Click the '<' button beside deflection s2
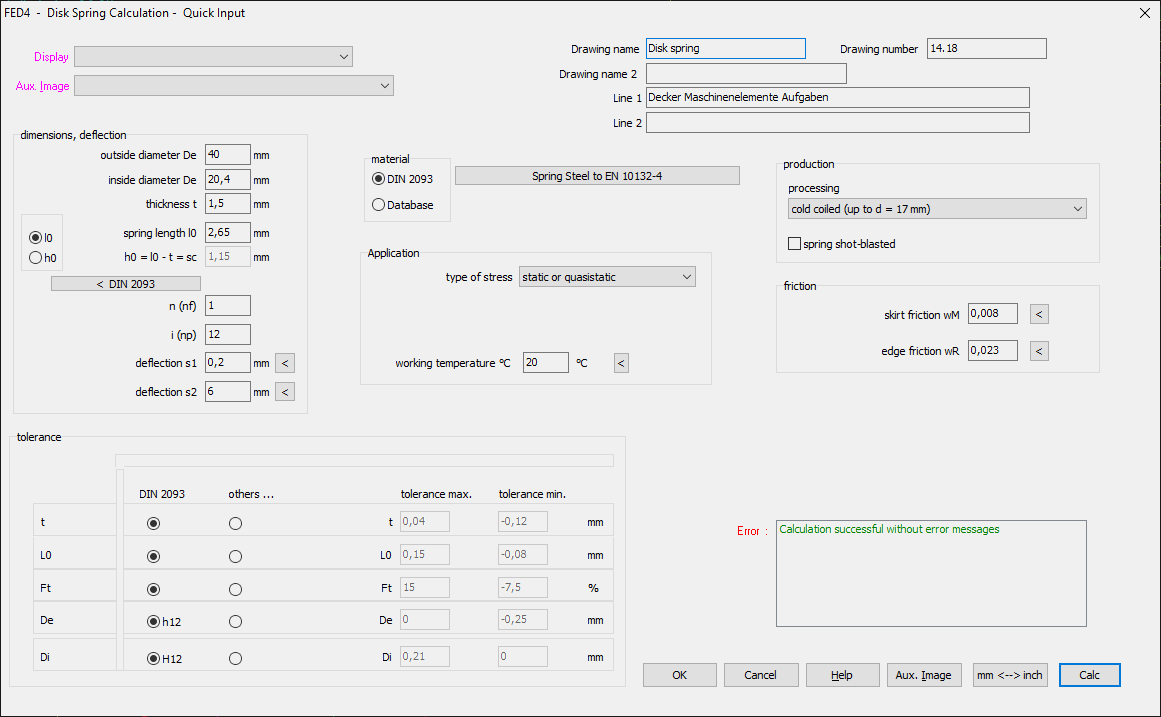This screenshot has width=1161, height=717. point(285,392)
